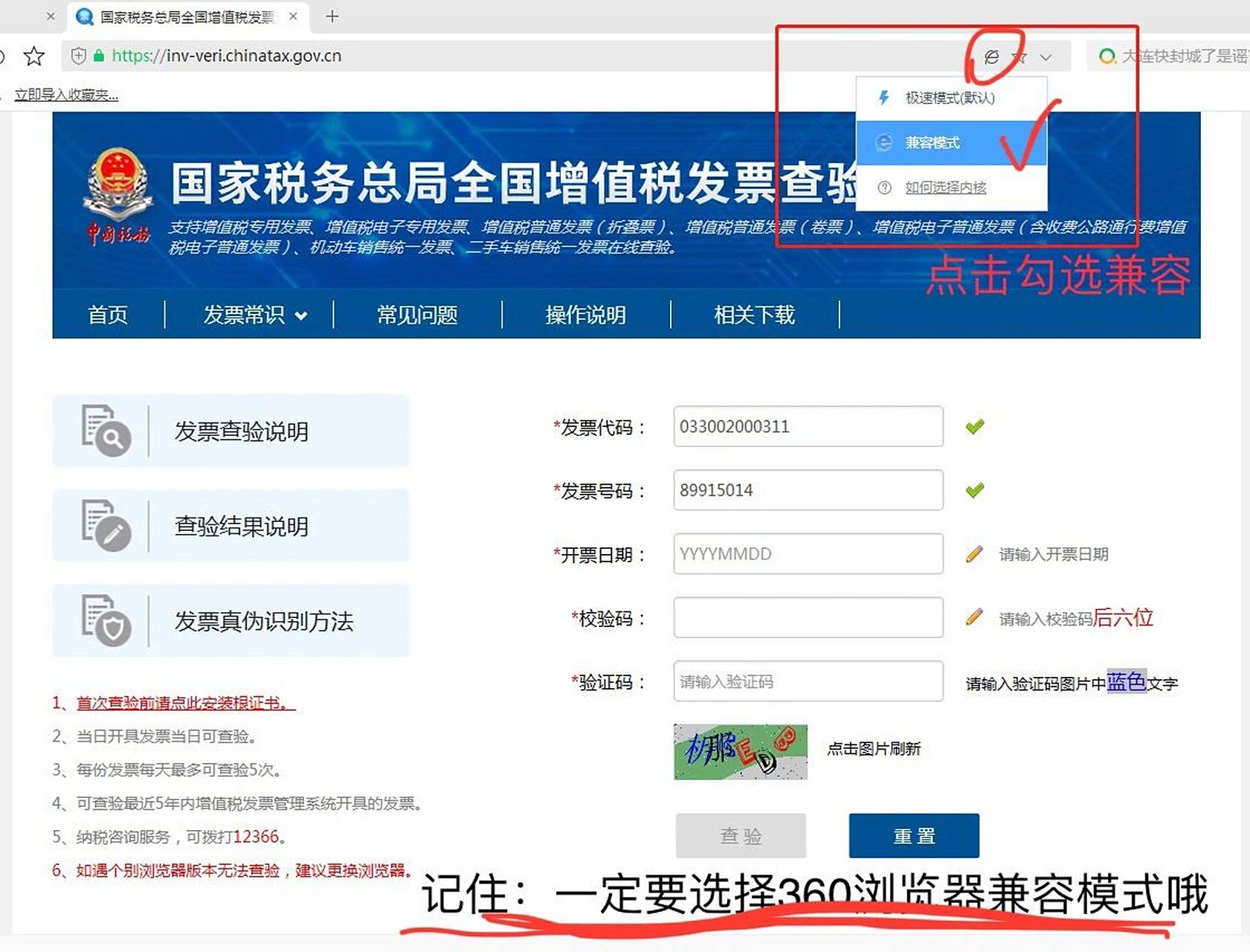The height and width of the screenshot is (952, 1250).
Task: Click the captcha image to refresh it
Action: pyautogui.click(x=740, y=752)
